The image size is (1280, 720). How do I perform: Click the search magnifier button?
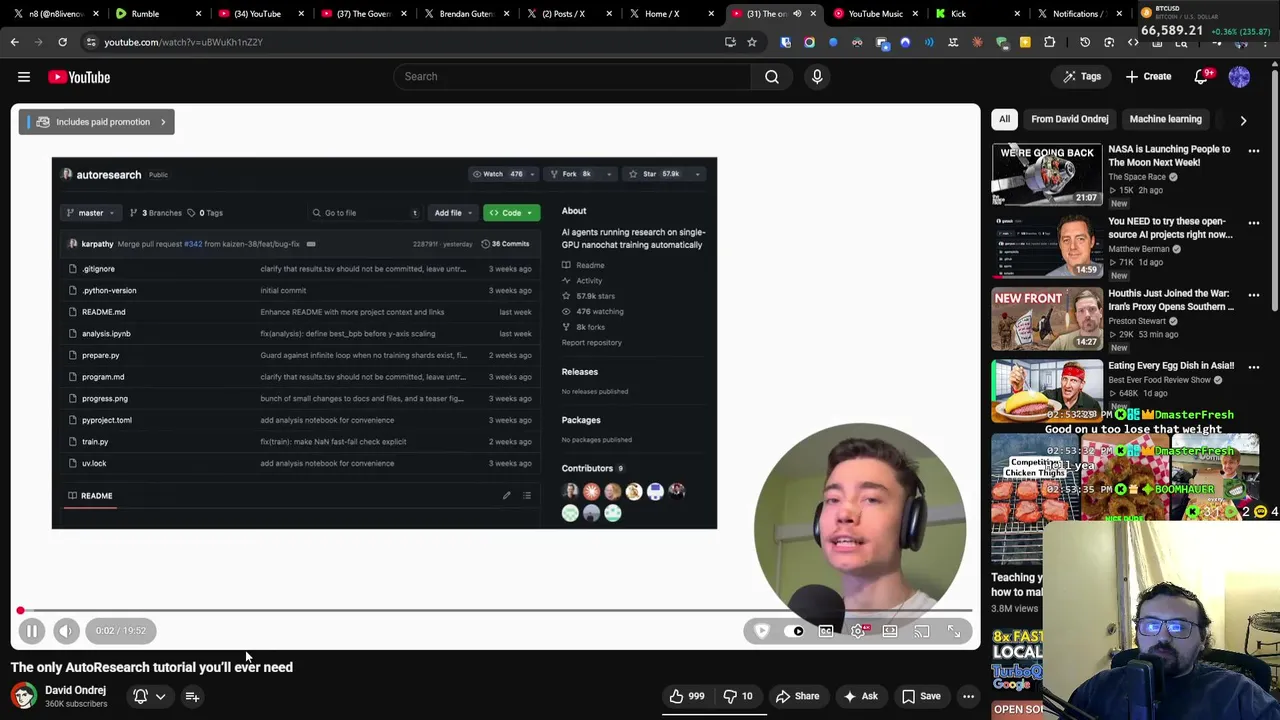[x=772, y=76]
